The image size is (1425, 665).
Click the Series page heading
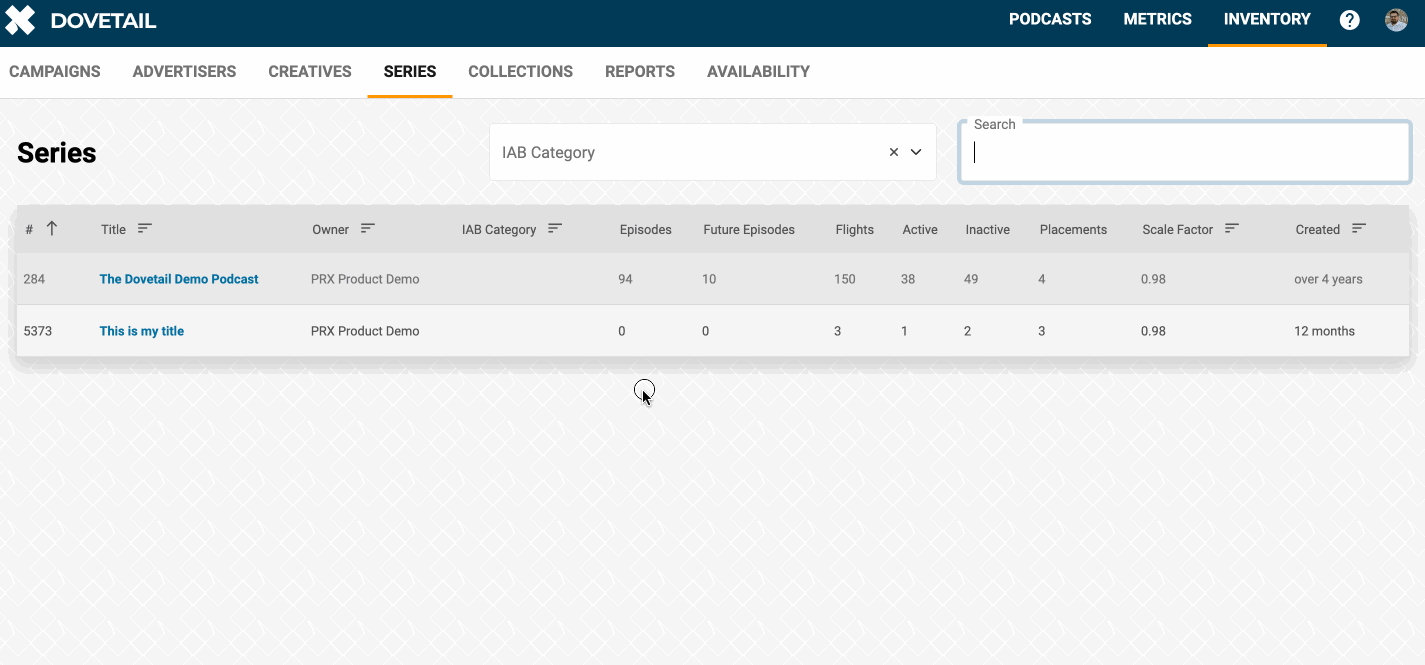click(57, 153)
